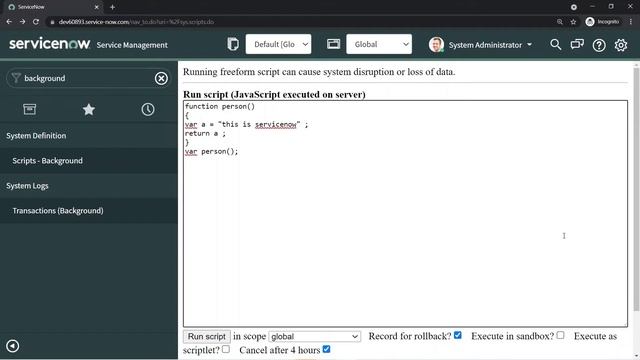
Task: Enable Execute in sandbox checkbox
Action: [x=560, y=335]
